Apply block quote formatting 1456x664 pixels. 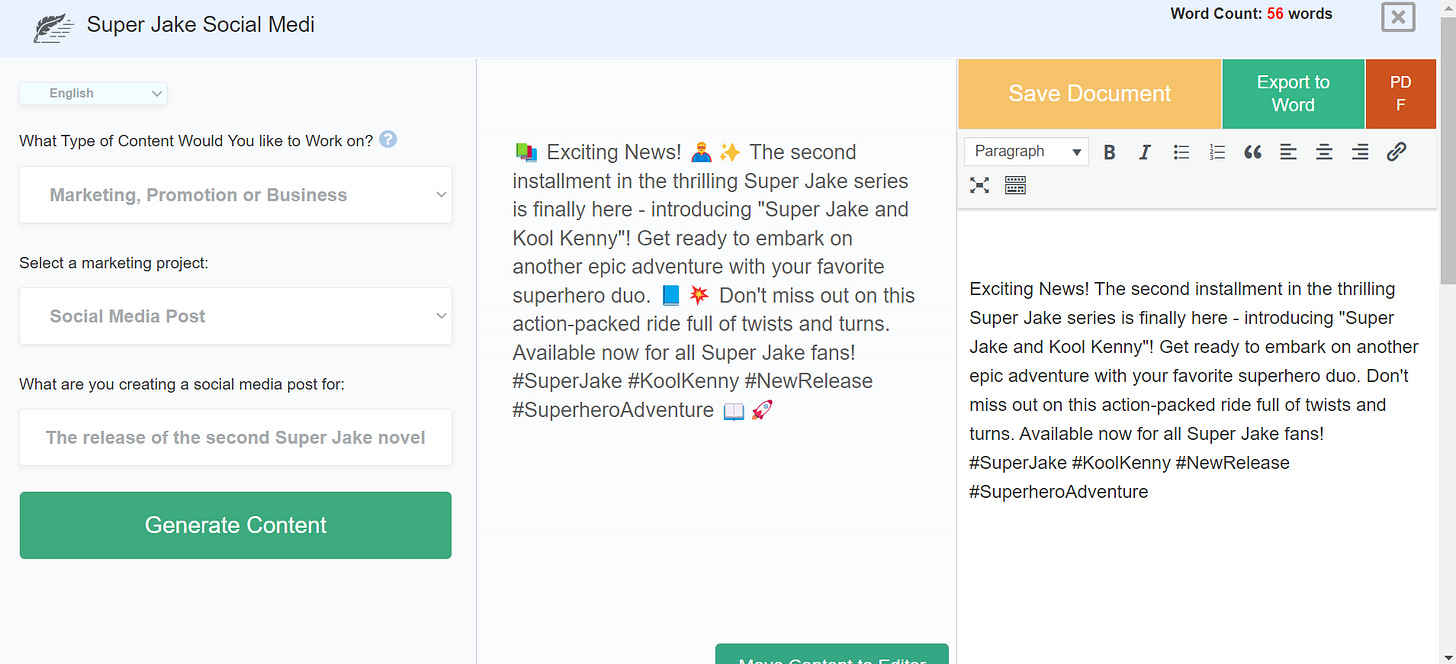point(1252,152)
